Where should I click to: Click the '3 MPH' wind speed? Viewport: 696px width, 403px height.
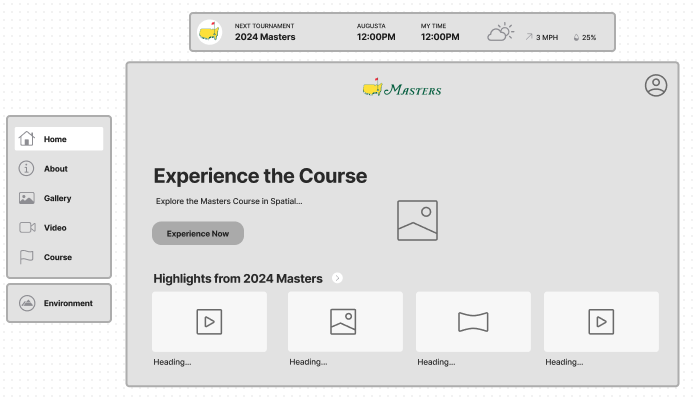point(547,37)
